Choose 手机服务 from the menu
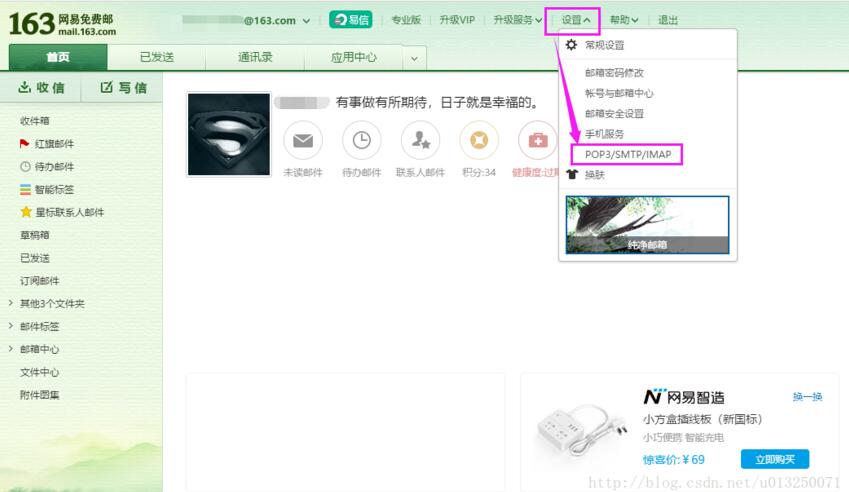The height and width of the screenshot is (492, 849). tap(604, 134)
